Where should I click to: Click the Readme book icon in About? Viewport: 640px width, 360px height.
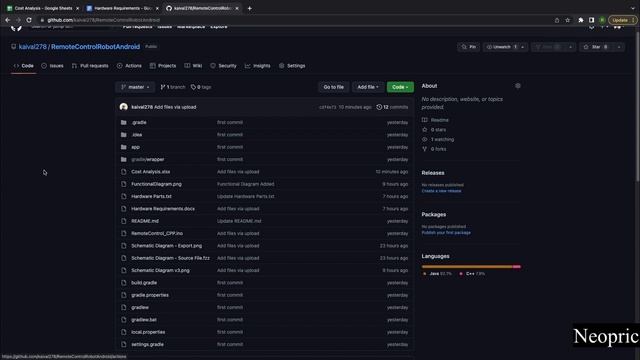coord(424,120)
